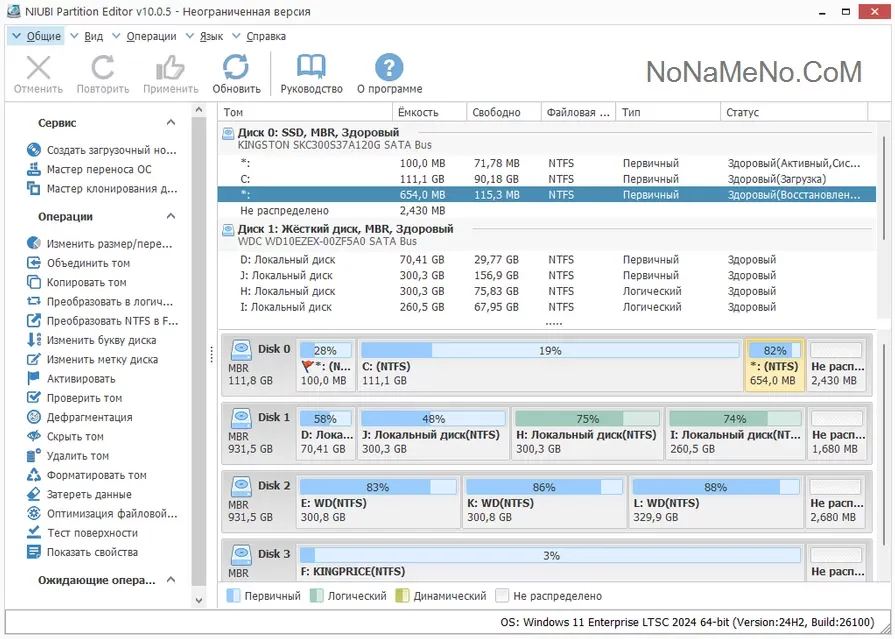Click Тест поверхности in the sidebar
The image size is (895, 639).
tap(92, 533)
